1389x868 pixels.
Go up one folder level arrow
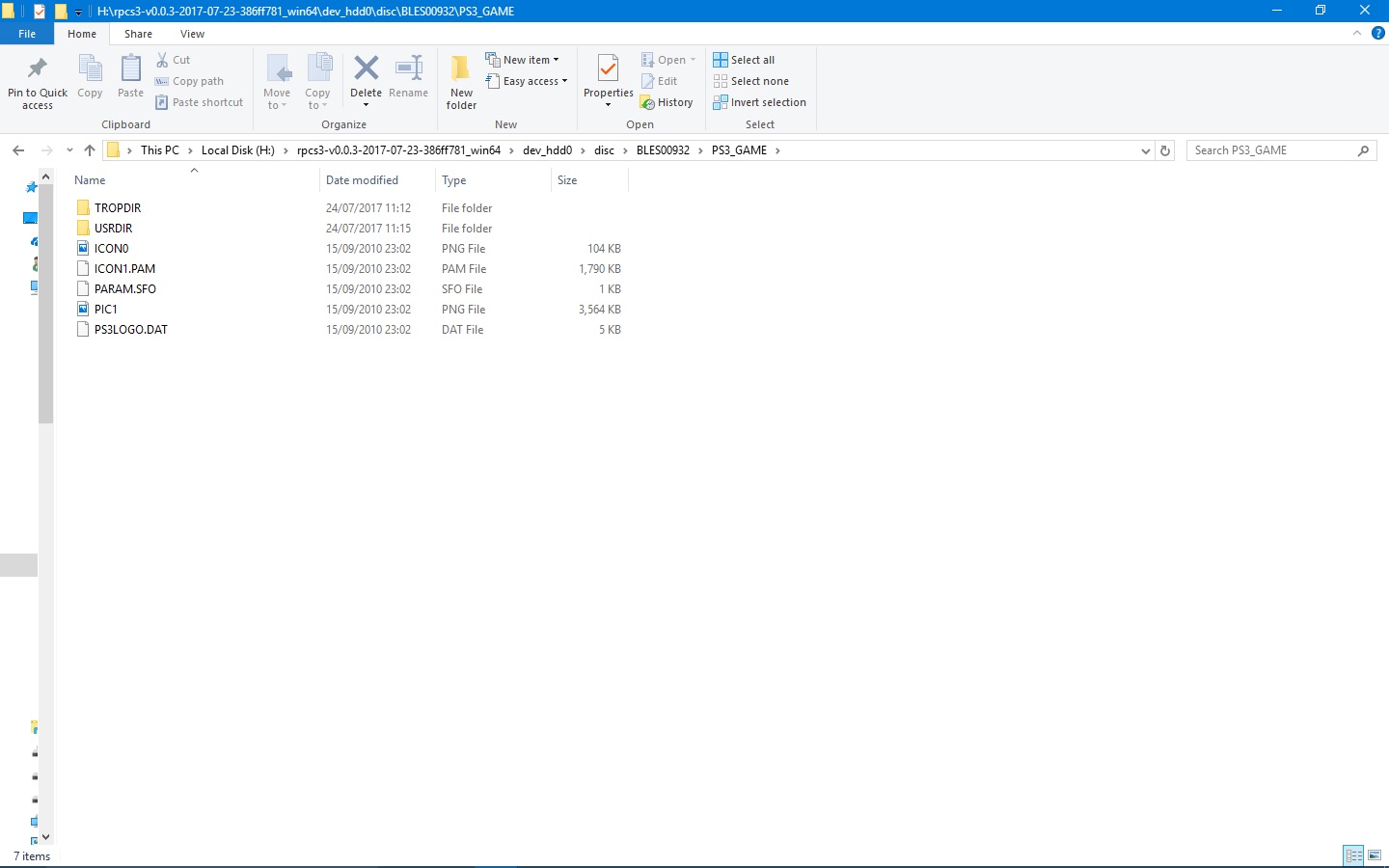tap(90, 150)
